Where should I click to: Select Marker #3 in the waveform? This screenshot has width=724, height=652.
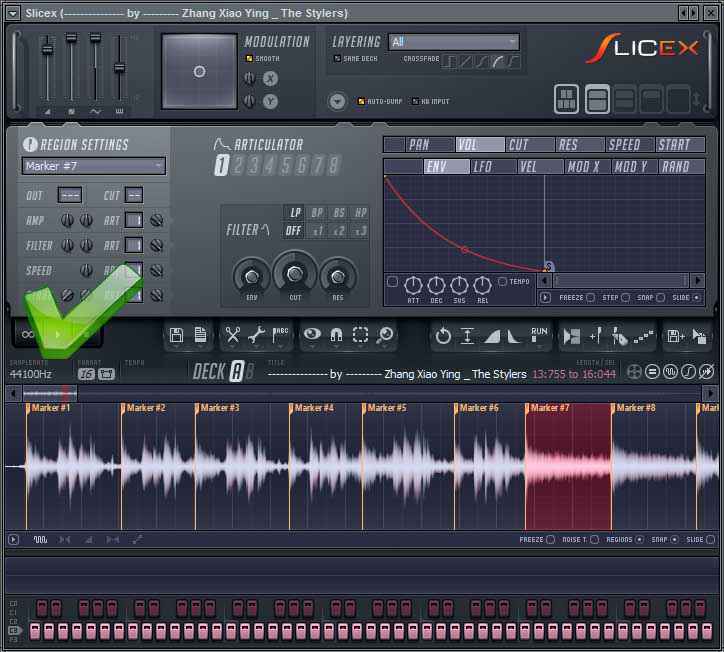(220, 408)
